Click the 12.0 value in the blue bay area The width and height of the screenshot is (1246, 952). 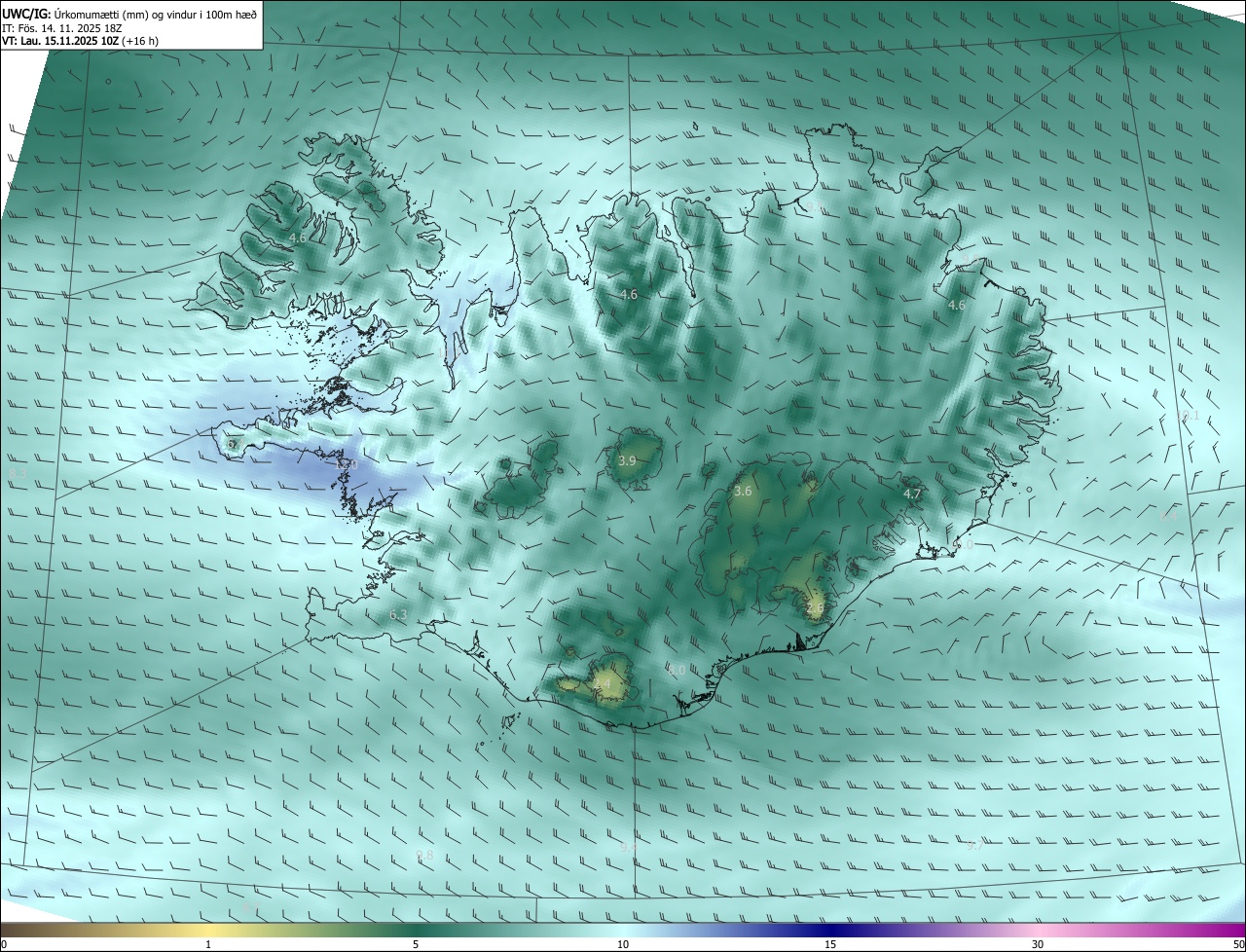pos(347,465)
